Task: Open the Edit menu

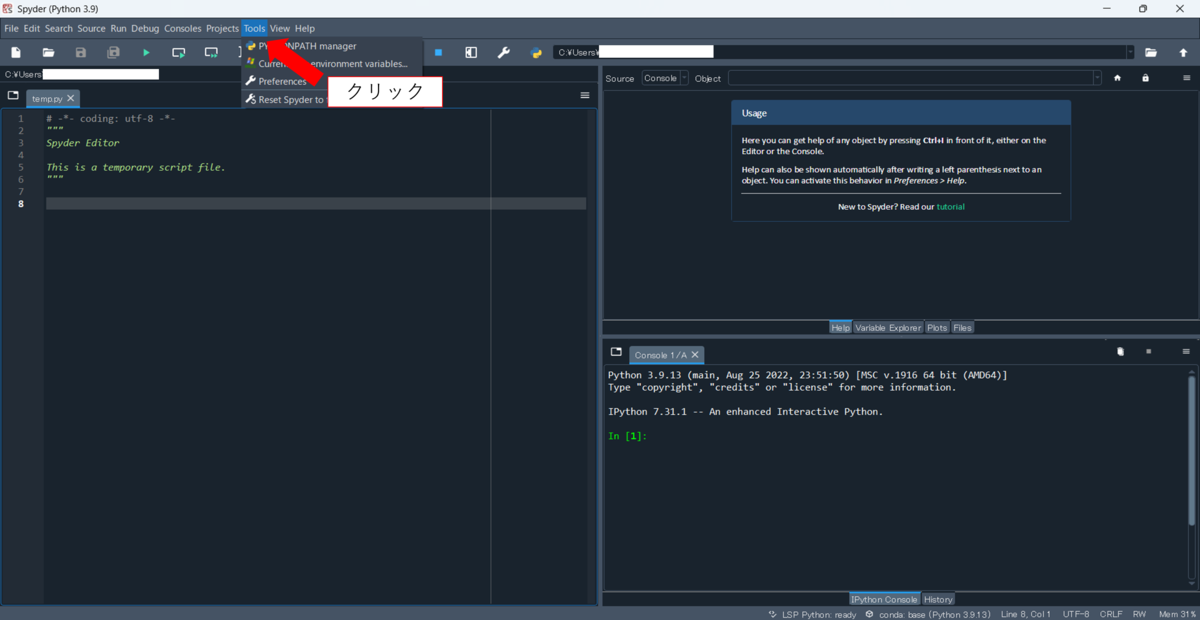Action: [32, 29]
